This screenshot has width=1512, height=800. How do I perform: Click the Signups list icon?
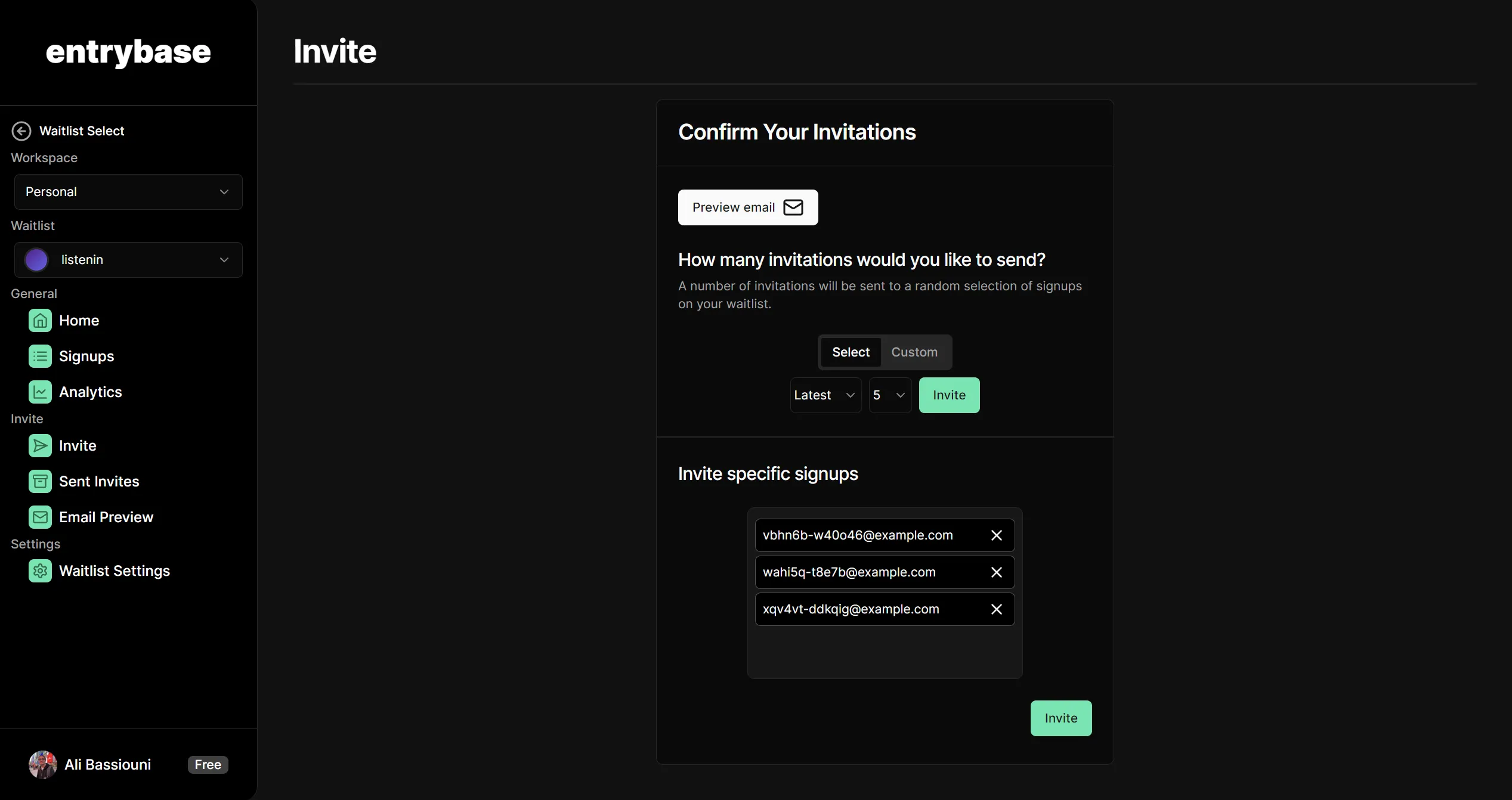tap(40, 356)
